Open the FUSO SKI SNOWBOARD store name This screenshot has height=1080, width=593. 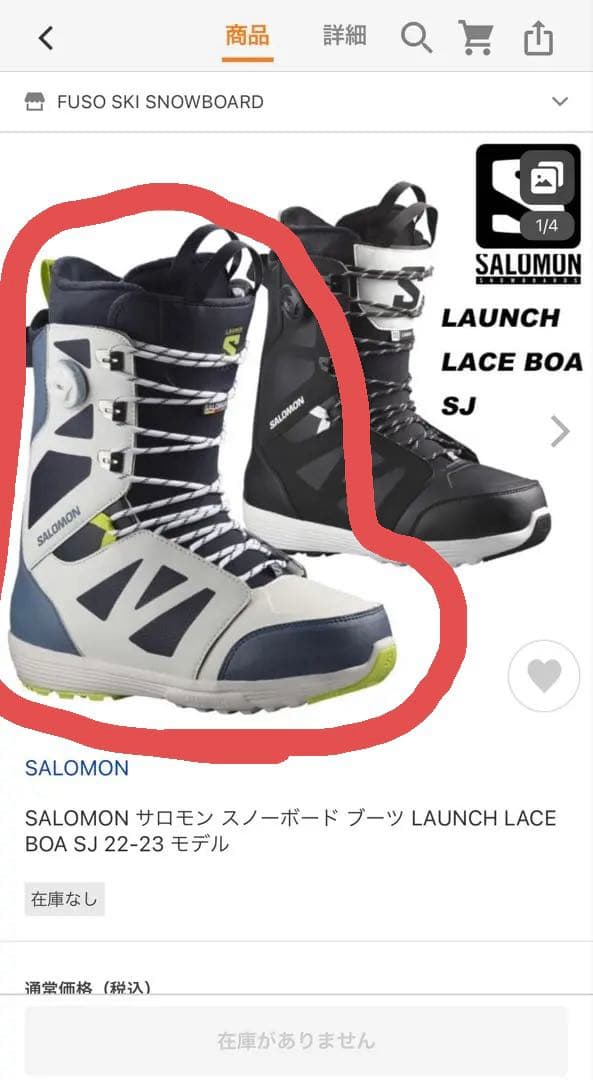(160, 102)
